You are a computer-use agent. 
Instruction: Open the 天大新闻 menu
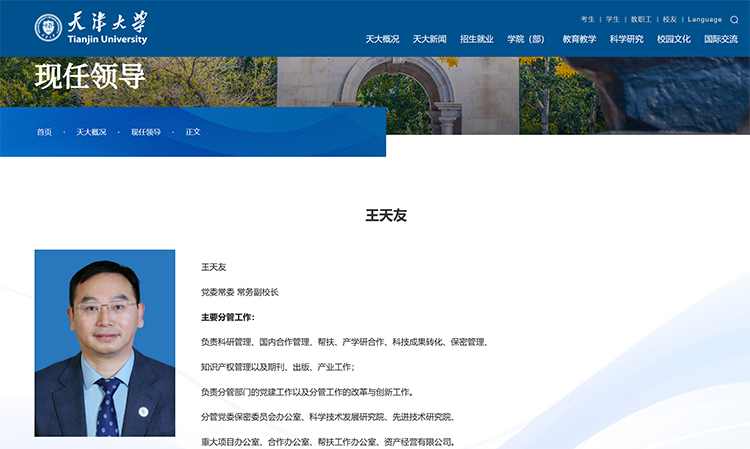429,39
